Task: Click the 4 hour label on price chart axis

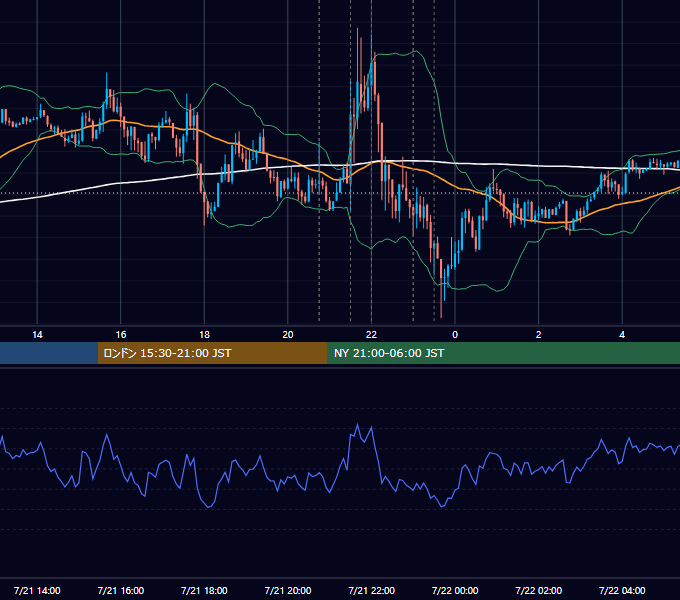Action: pyautogui.click(x=622, y=335)
